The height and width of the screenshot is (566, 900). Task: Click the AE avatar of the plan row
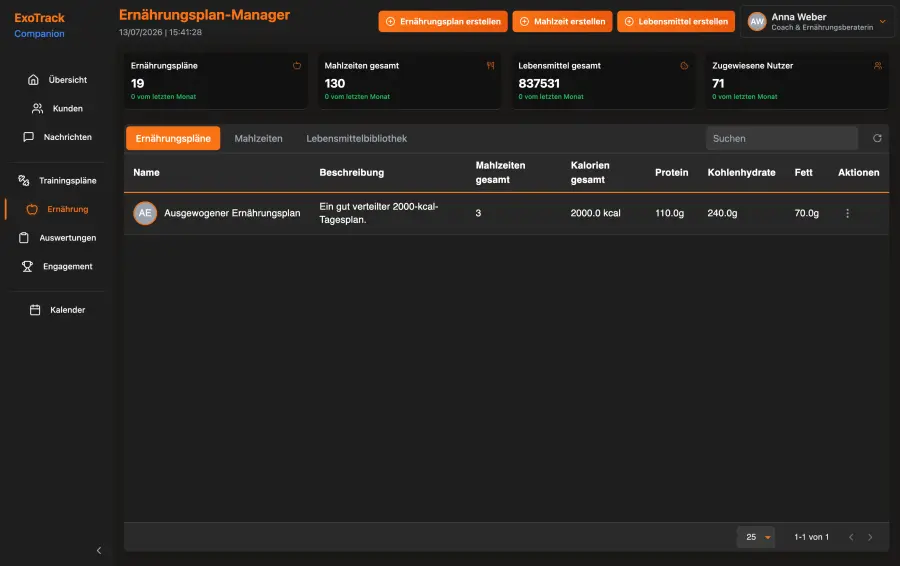coord(145,213)
